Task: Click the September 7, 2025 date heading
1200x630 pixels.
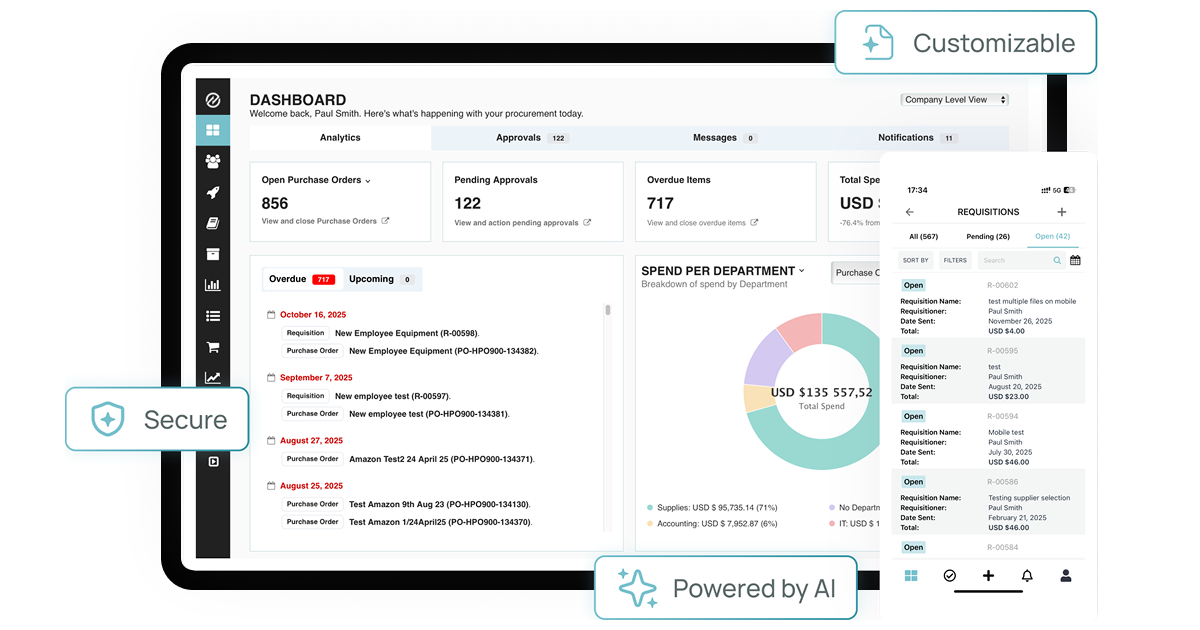Action: point(316,378)
